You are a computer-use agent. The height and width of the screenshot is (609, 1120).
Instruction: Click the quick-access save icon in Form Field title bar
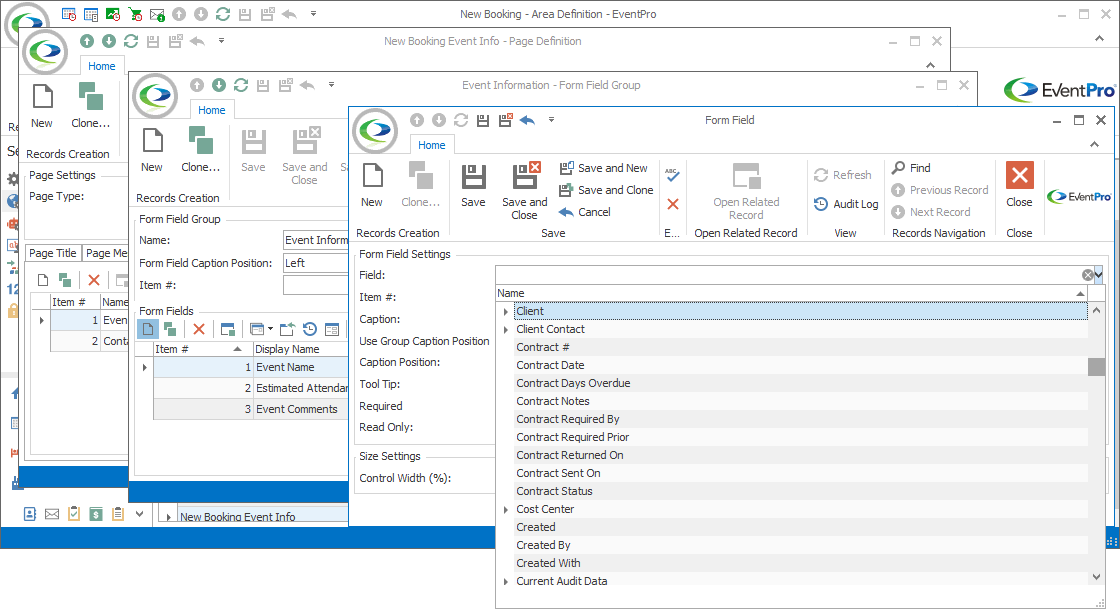[483, 121]
